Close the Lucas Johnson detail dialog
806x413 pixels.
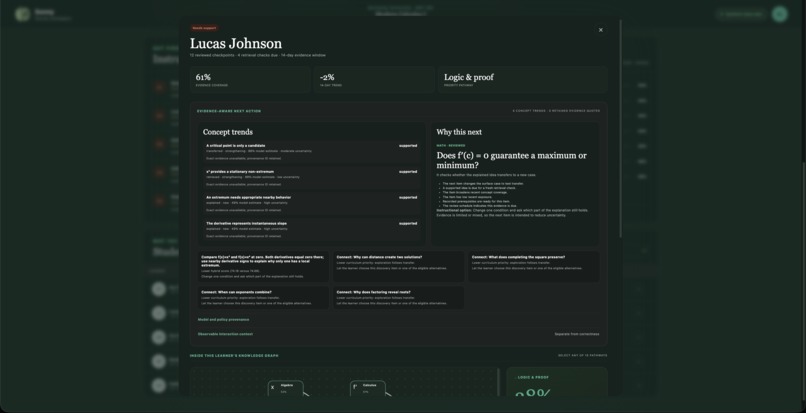click(600, 30)
